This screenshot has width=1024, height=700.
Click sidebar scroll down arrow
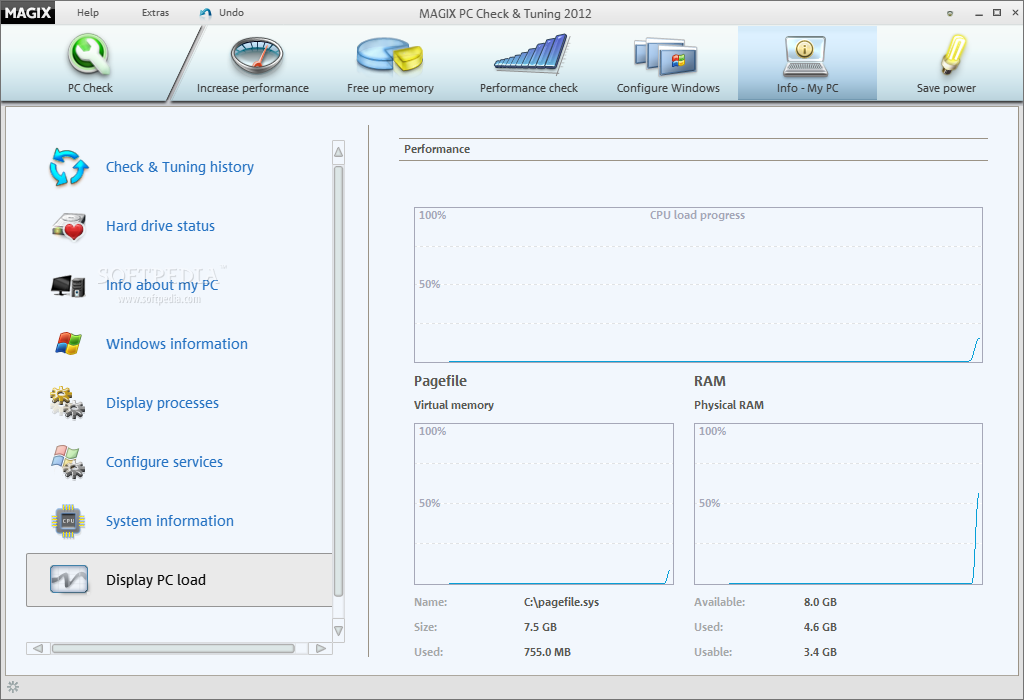[338, 631]
